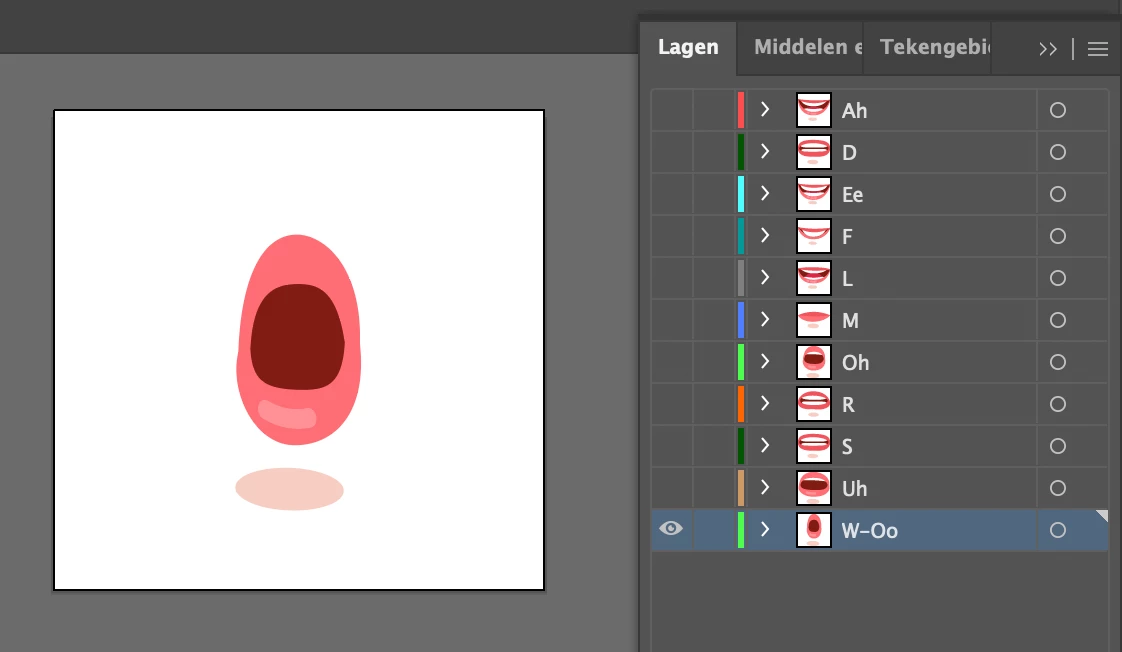
Task: Select the pale shadow ellipse below the mouth
Action: point(289,489)
